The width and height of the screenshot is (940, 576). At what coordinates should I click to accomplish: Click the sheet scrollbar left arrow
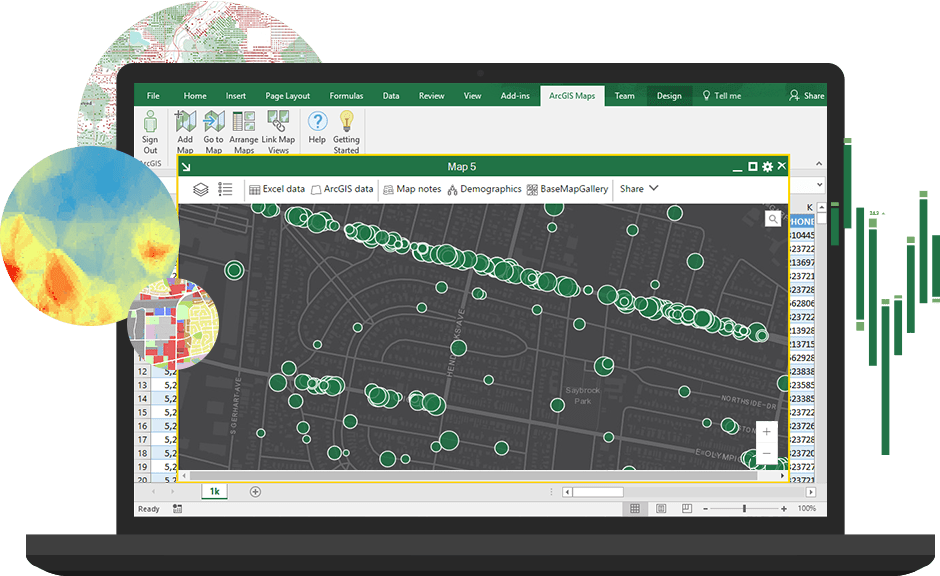click(567, 492)
